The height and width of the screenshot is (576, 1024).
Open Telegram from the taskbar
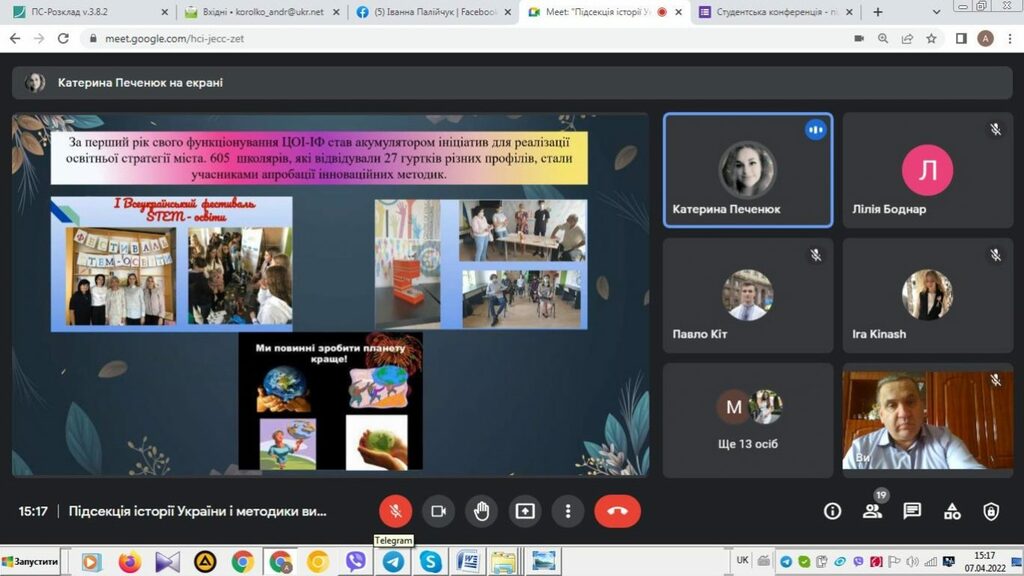(x=394, y=562)
